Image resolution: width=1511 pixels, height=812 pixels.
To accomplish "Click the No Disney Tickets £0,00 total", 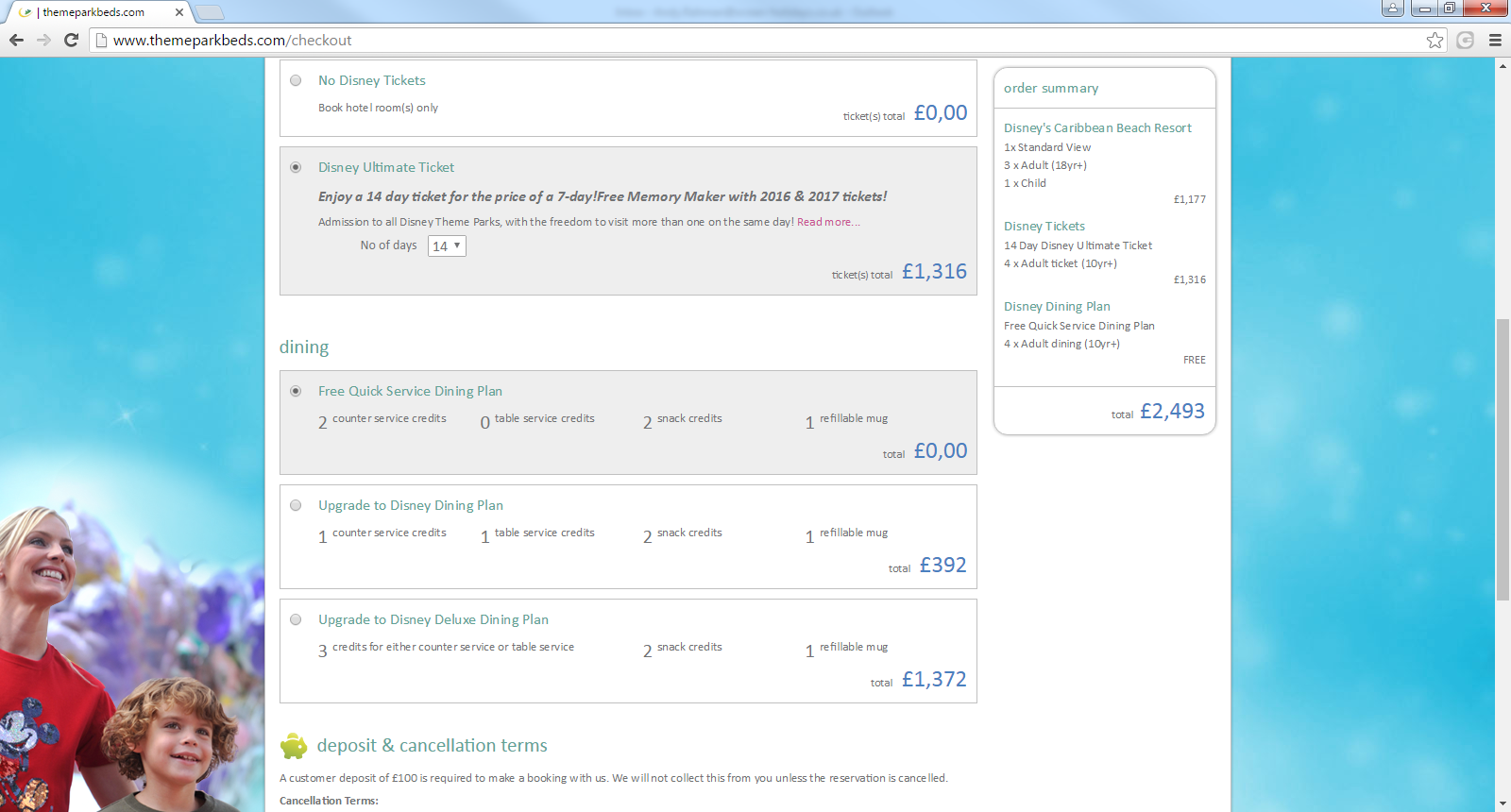I will tap(941, 112).
